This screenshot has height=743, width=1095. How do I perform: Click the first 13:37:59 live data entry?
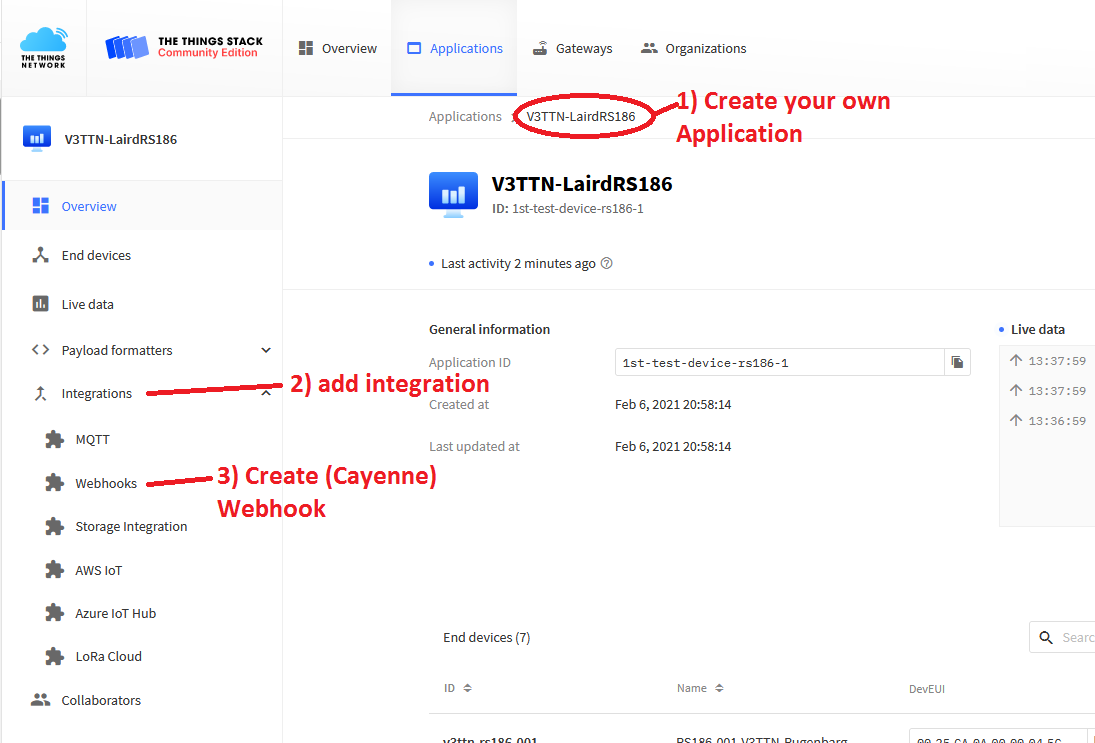[x=1048, y=361]
